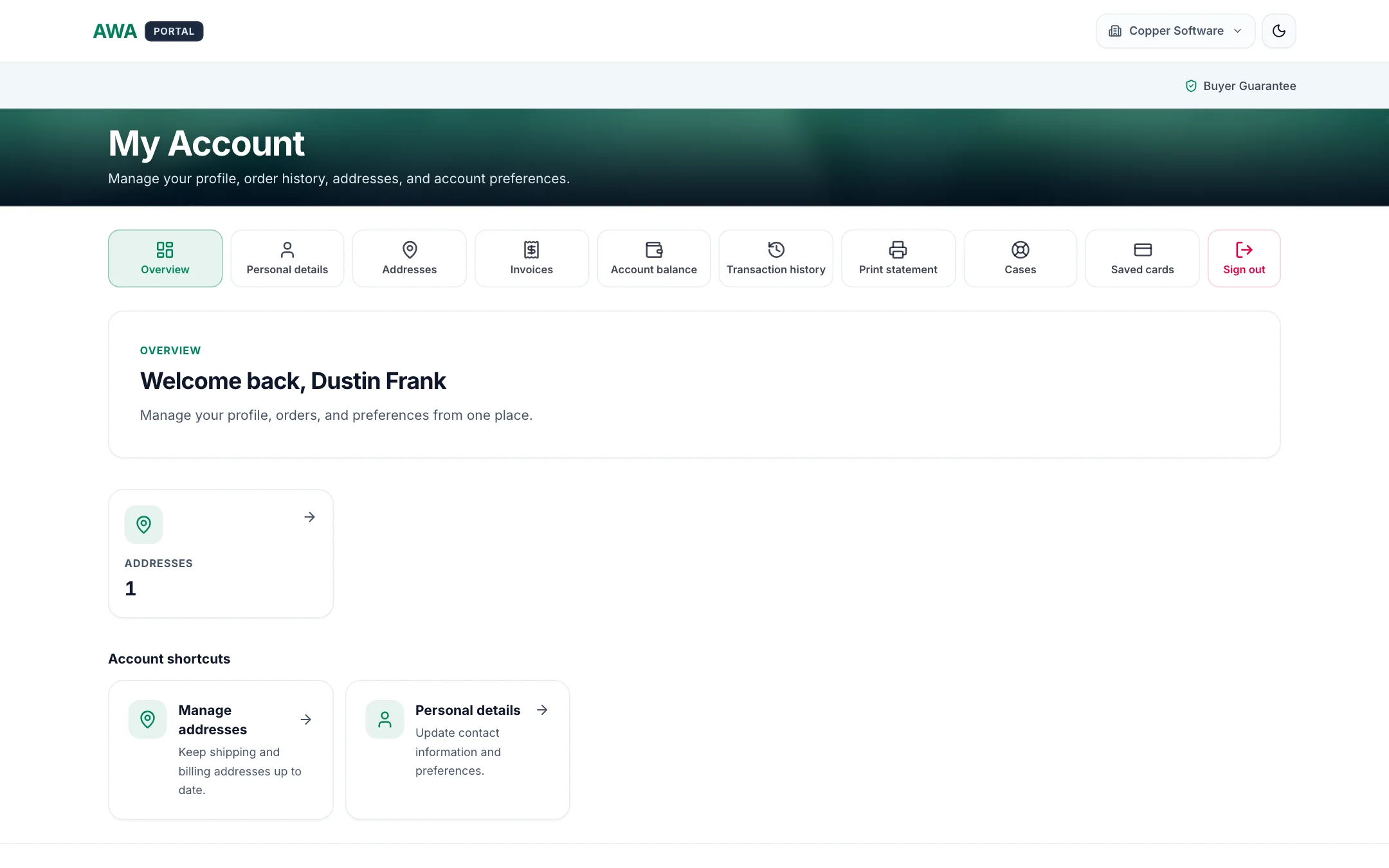Click the arrow on the Addresses stat card

pyautogui.click(x=310, y=517)
